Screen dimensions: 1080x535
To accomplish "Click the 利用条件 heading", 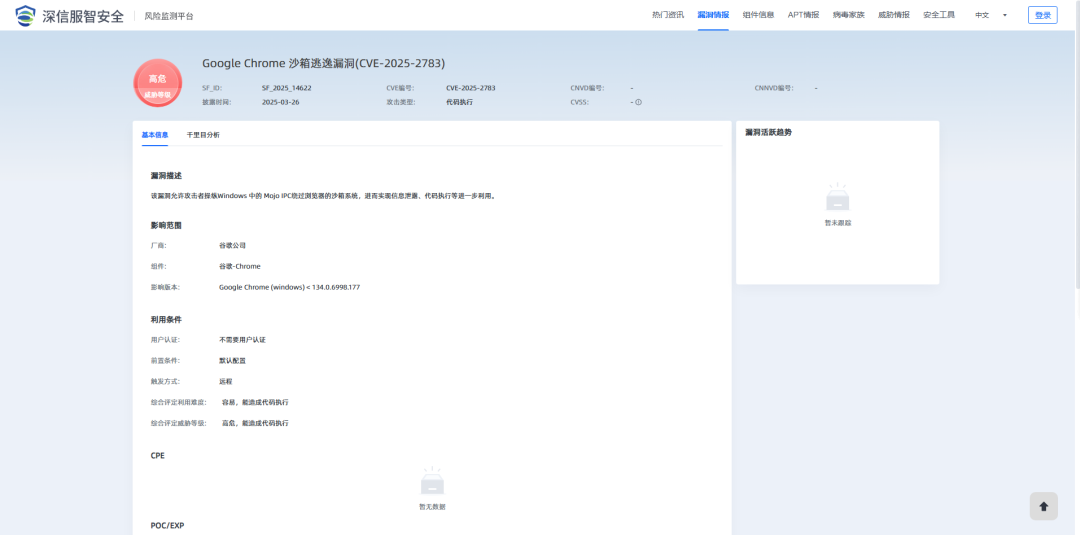I will point(166,319).
